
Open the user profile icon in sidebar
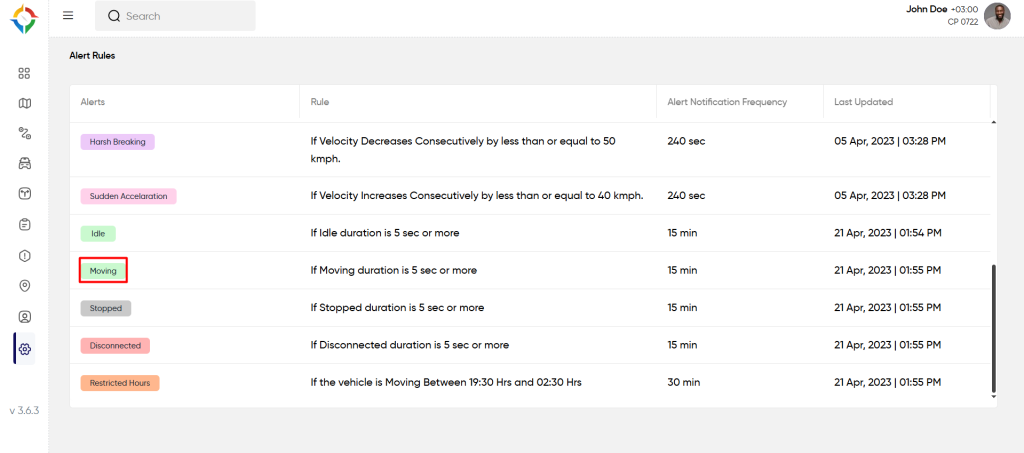[x=24, y=317]
